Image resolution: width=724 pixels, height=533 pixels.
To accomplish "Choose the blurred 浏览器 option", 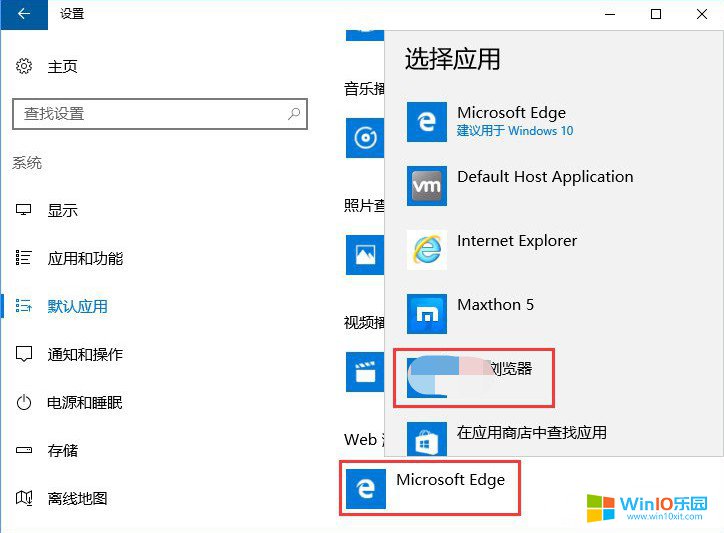I will (x=474, y=378).
